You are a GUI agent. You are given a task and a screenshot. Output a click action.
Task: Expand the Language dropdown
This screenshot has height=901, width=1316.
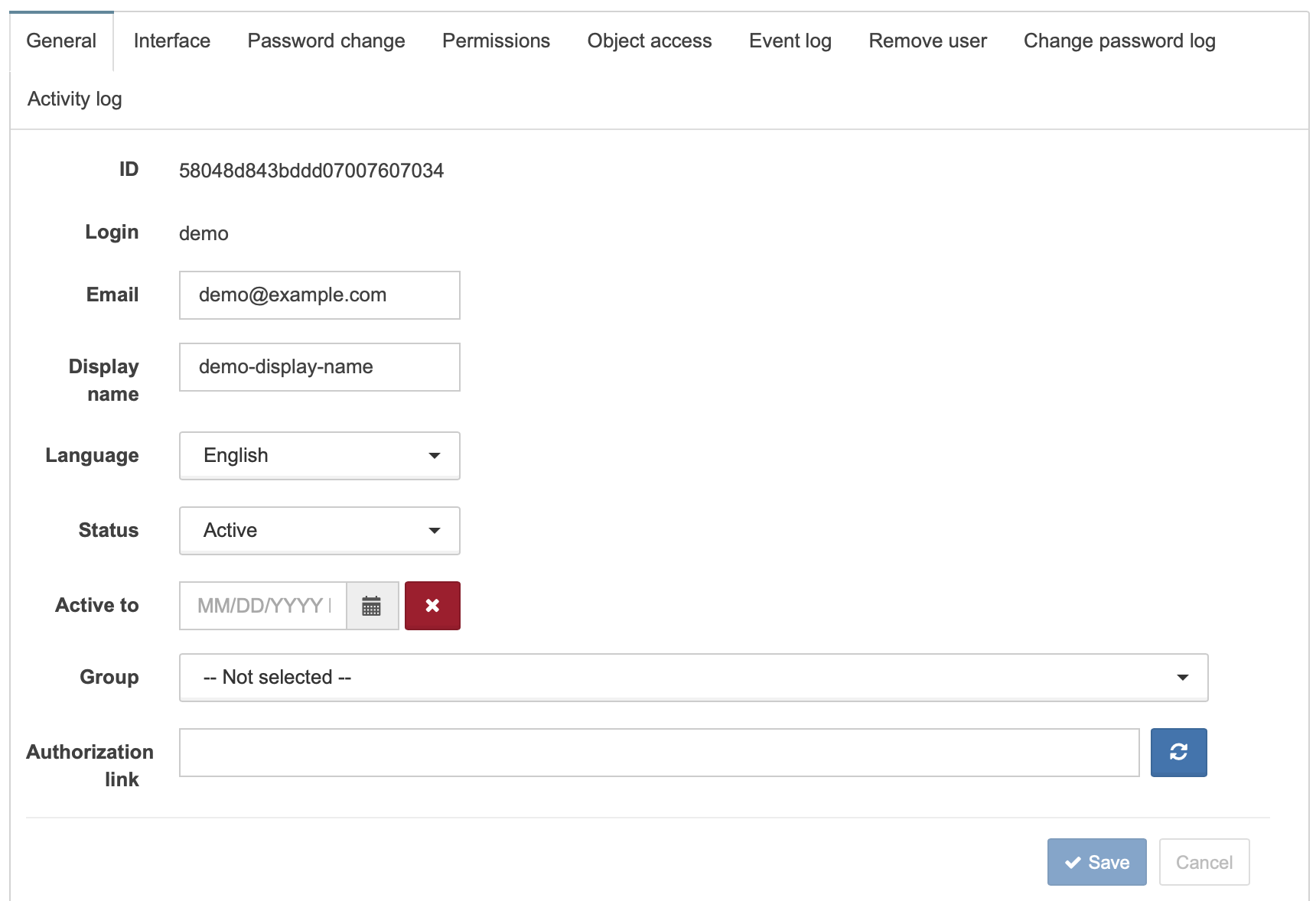[320, 456]
